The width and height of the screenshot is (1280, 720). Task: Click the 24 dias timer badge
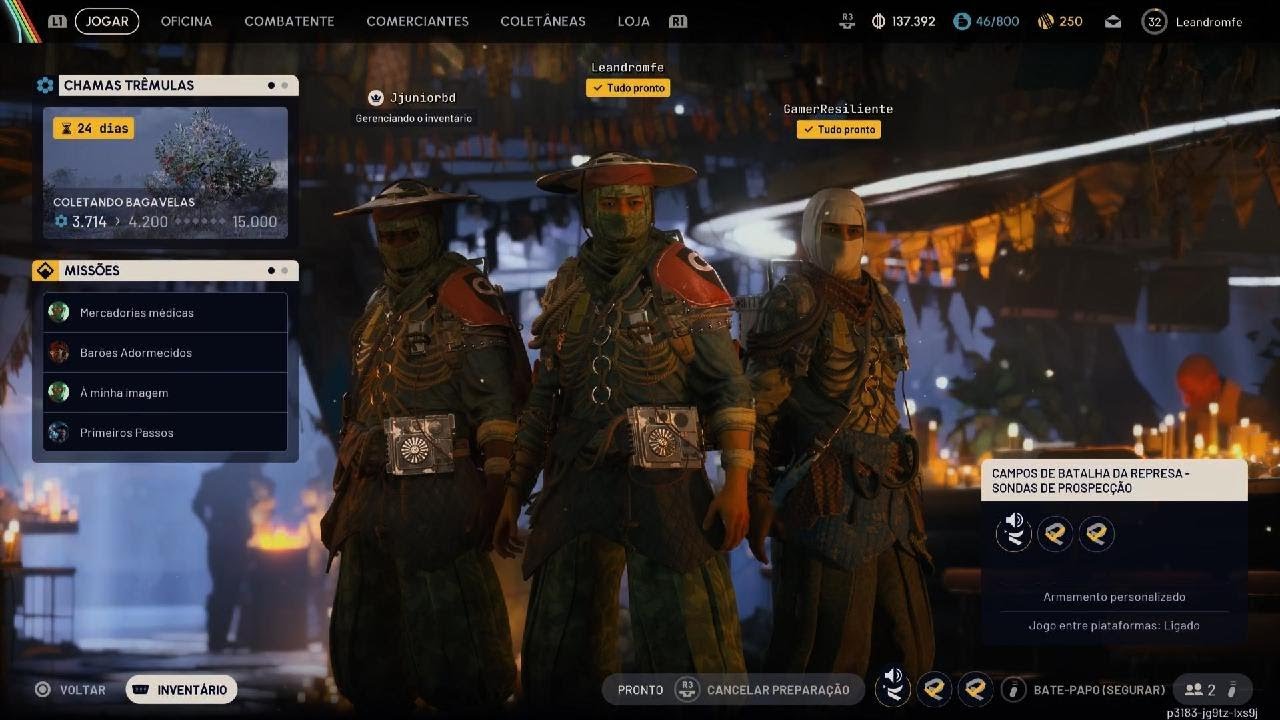(x=93, y=128)
